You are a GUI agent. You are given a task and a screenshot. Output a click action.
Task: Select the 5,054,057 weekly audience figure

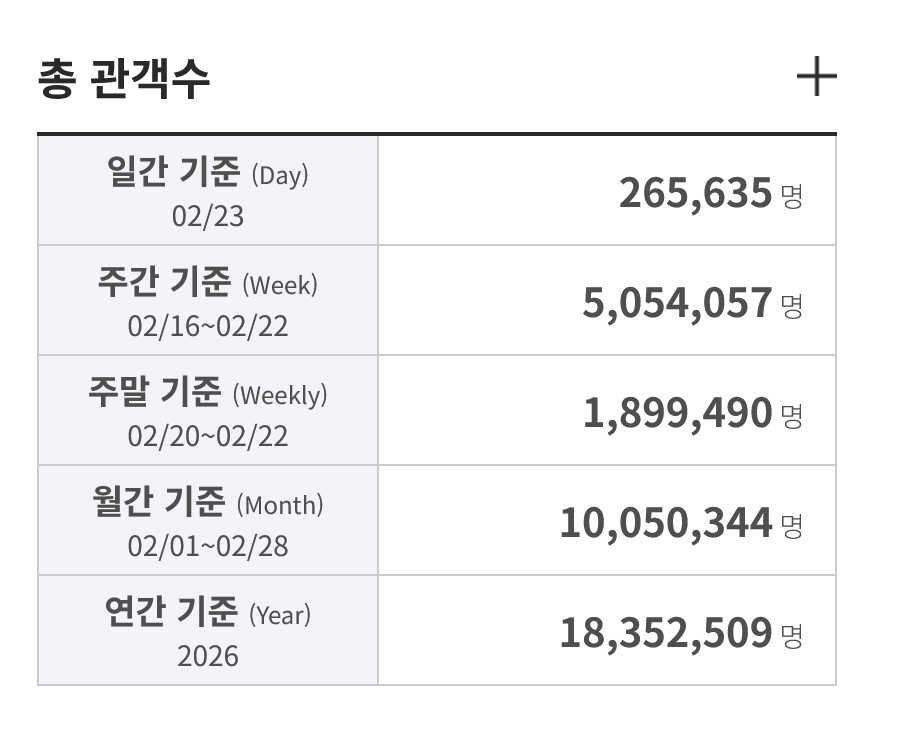click(677, 303)
